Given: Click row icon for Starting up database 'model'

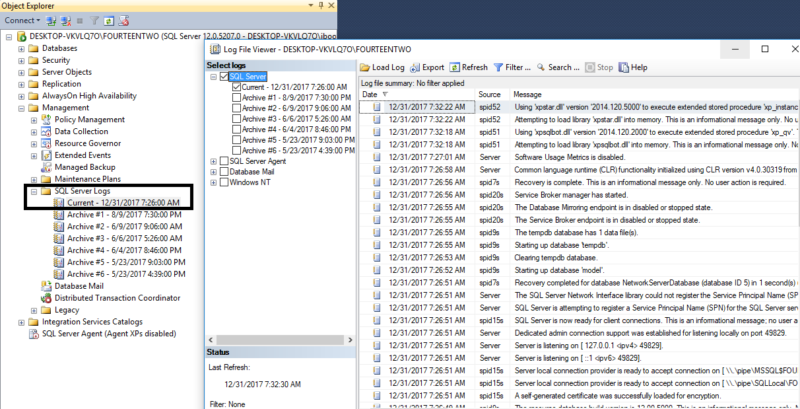Looking at the screenshot, I should coord(377,270).
